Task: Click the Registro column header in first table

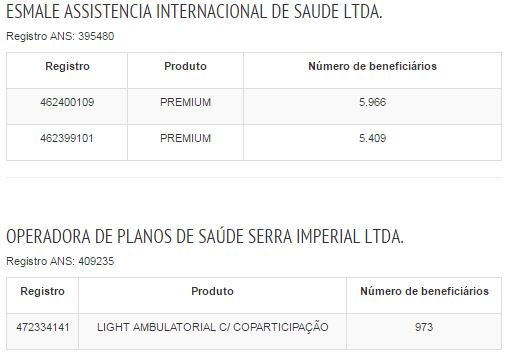Action: 67,66
